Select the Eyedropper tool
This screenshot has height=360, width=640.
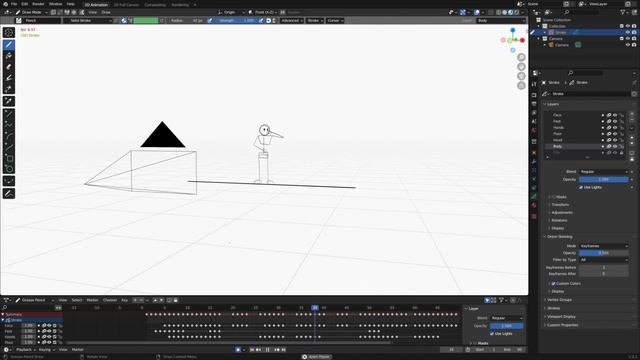9,101
